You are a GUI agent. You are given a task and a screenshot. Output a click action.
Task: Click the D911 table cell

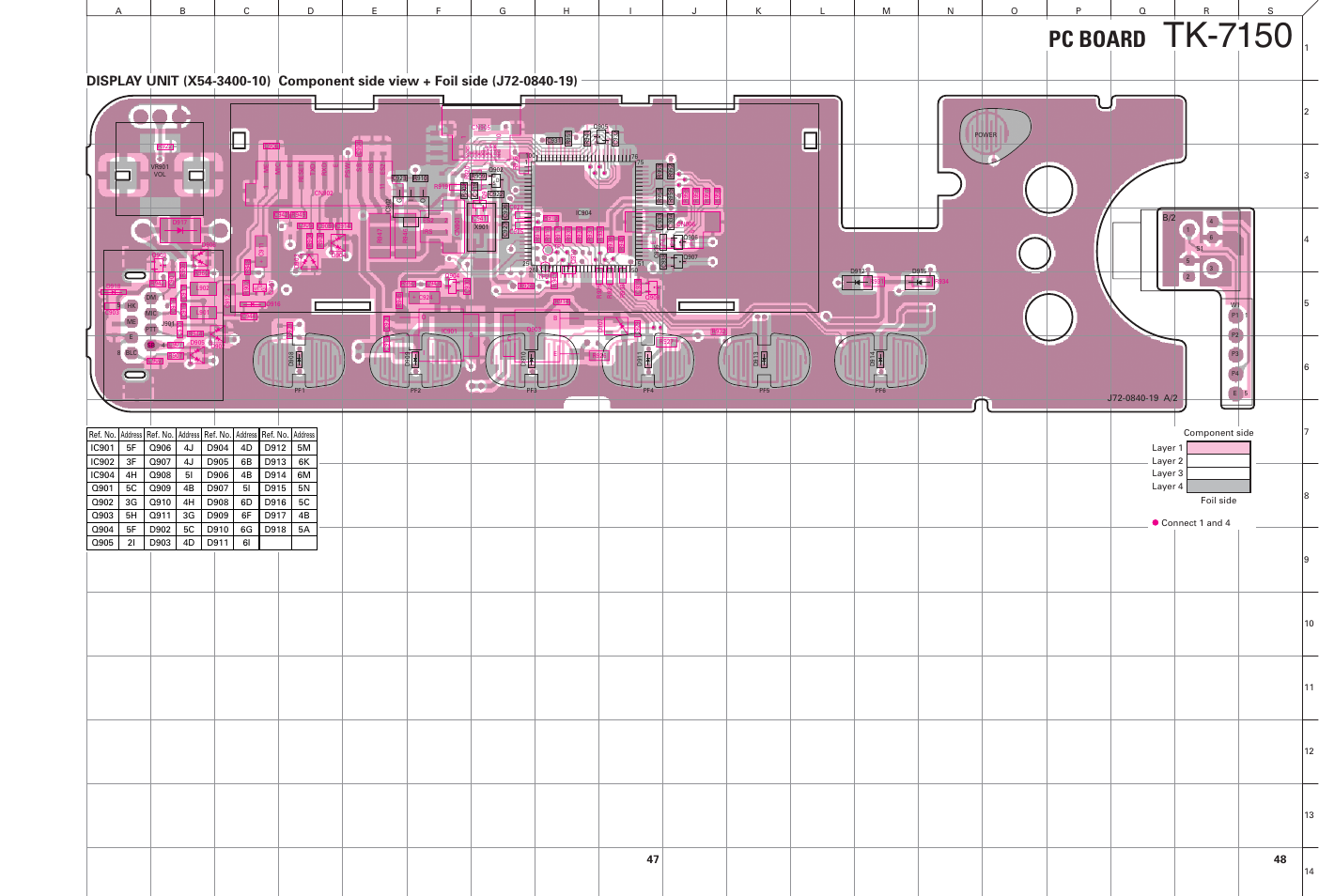(x=218, y=543)
